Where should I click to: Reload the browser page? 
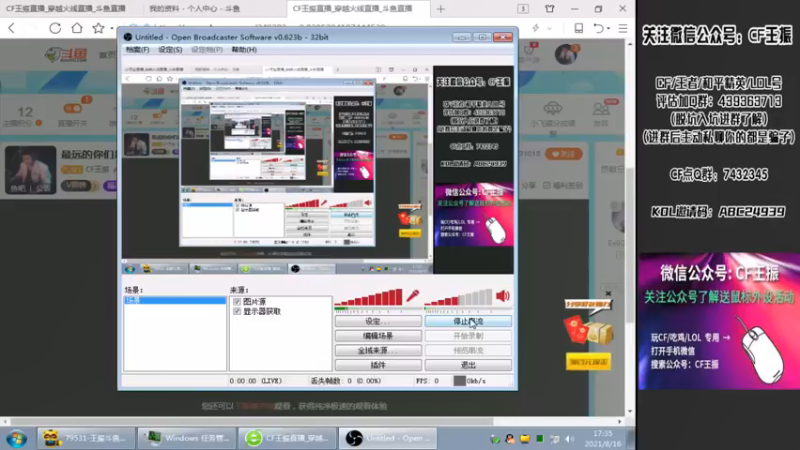55,28
